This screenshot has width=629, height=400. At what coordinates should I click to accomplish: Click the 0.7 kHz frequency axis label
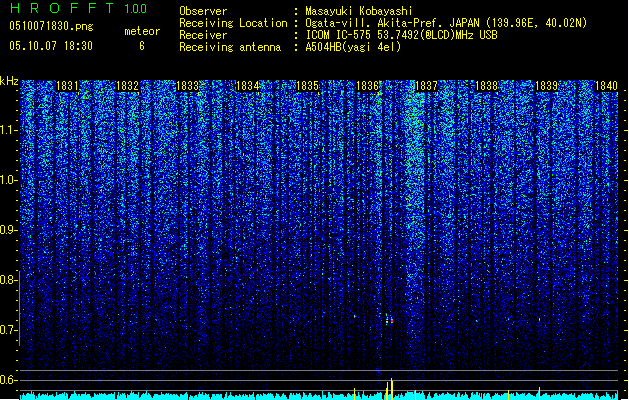click(8, 330)
